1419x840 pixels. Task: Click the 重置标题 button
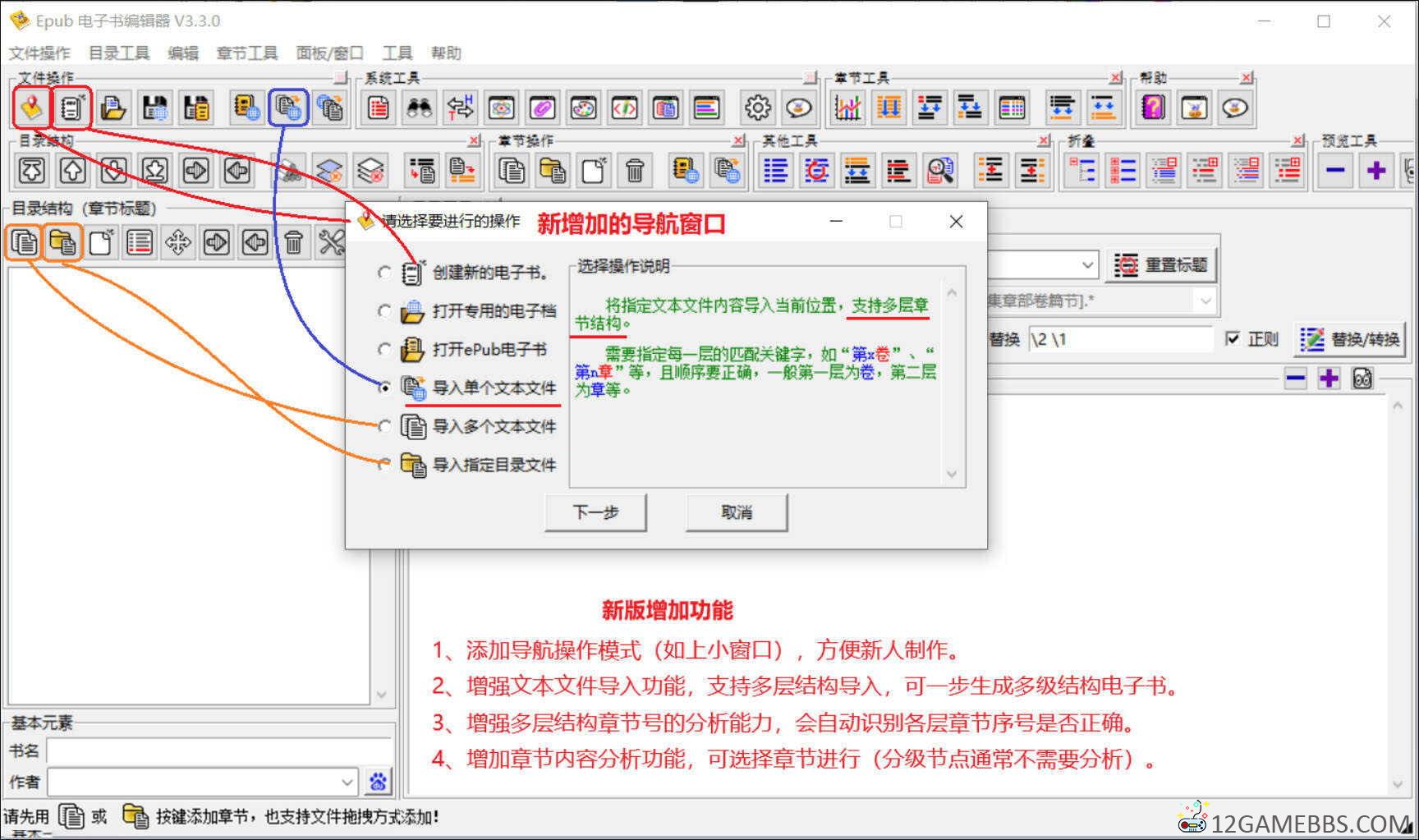(x=1161, y=265)
